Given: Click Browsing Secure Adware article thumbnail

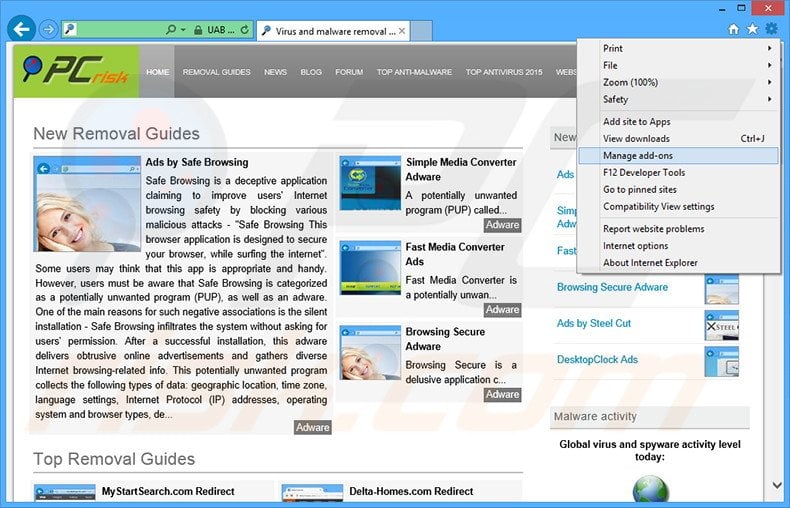Looking at the screenshot, I should point(370,352).
